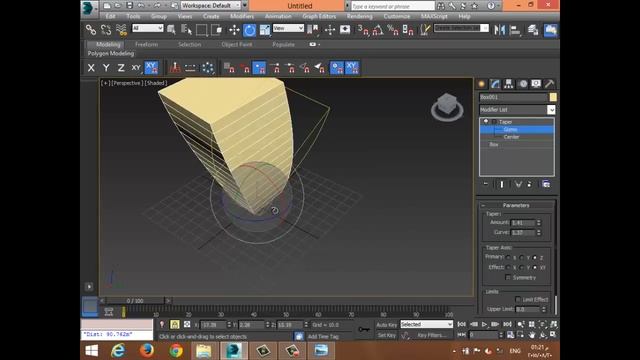Open the Rendering menu
Viewport: 640px width, 360px height.
point(360,16)
